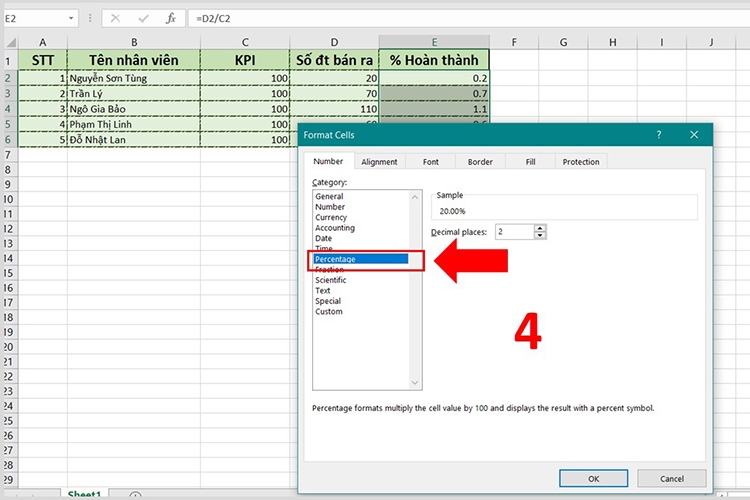
Task: Switch to the Fill tab
Action: pos(530,162)
